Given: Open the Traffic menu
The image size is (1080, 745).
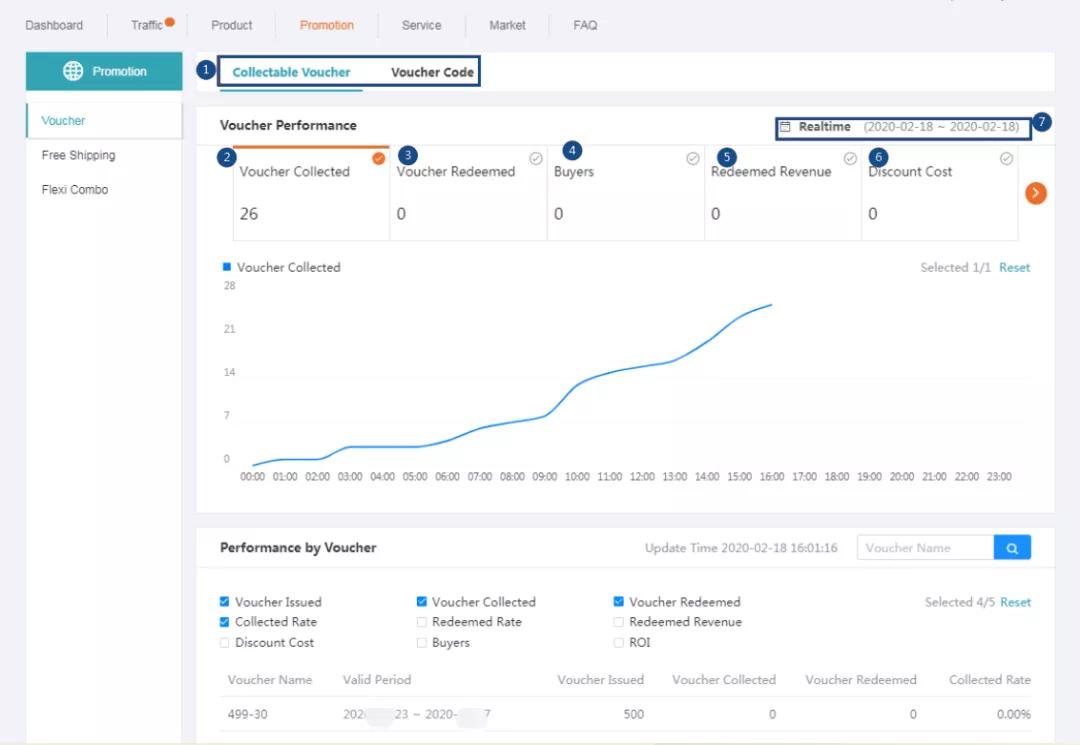Looking at the screenshot, I should point(147,25).
